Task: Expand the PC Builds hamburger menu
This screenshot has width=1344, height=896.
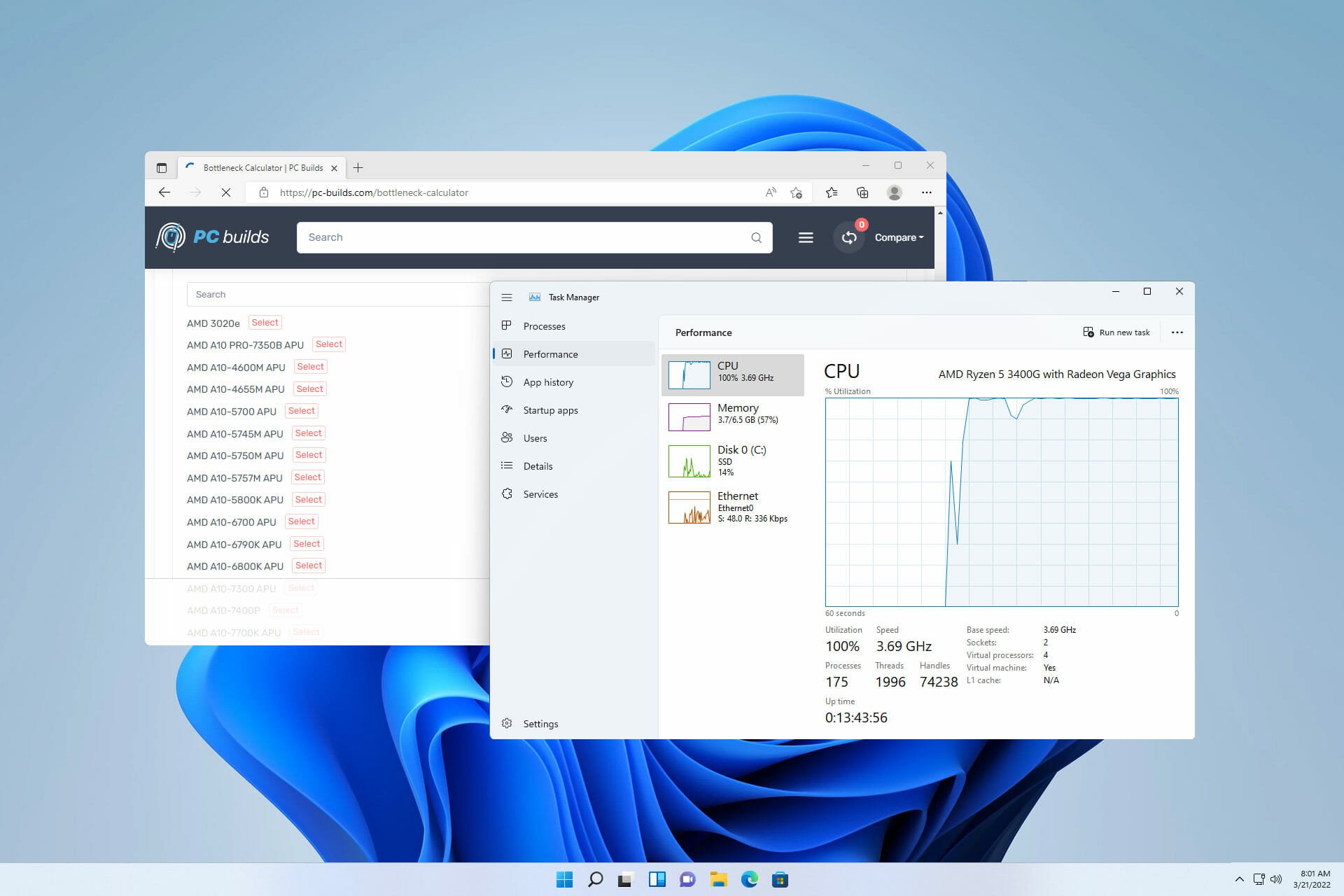Action: point(806,237)
